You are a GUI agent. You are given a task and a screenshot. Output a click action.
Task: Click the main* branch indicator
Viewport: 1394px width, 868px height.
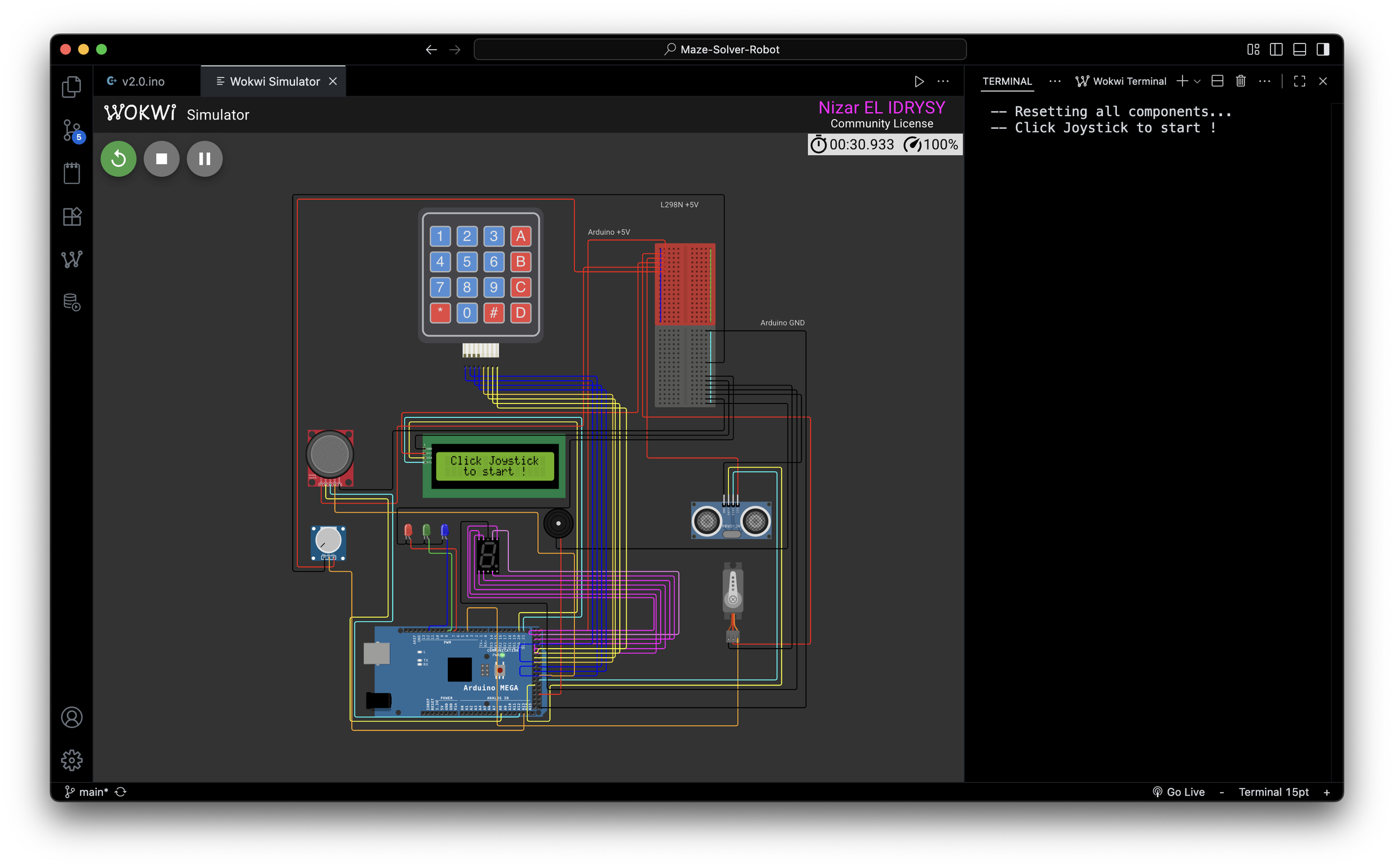click(87, 792)
